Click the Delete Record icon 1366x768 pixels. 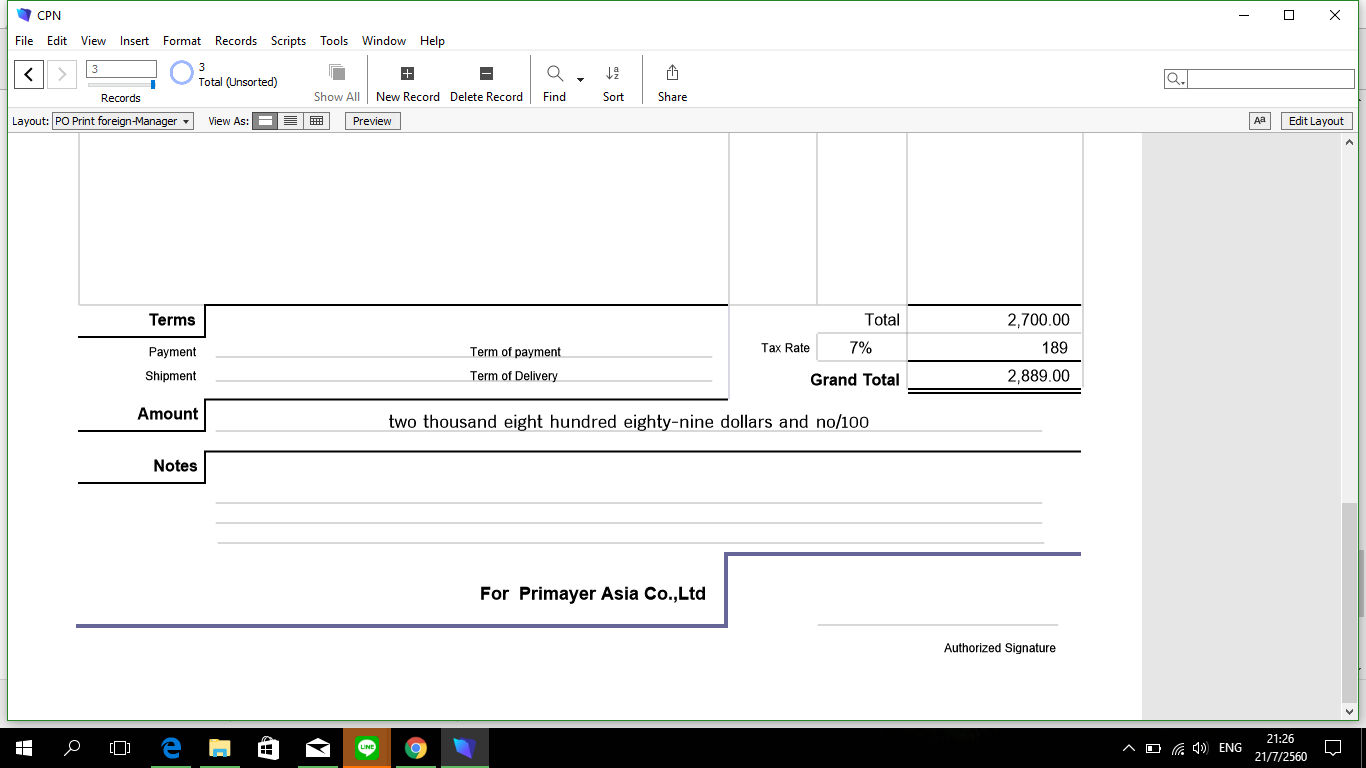coord(486,74)
